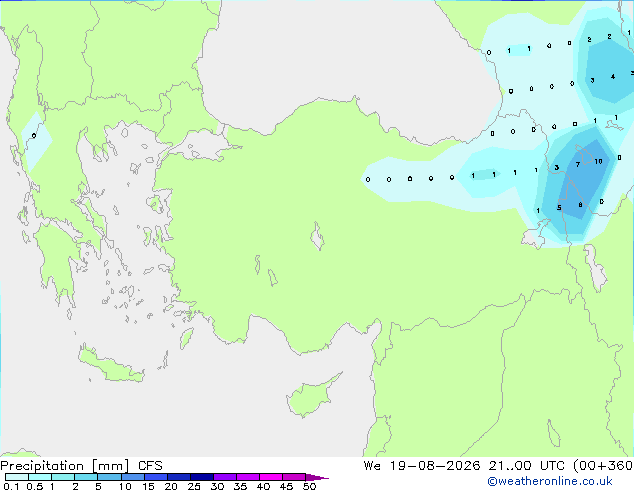Click the 45–50 mm legend swatch
Viewport: 634px width, 490px height.
click(294, 477)
